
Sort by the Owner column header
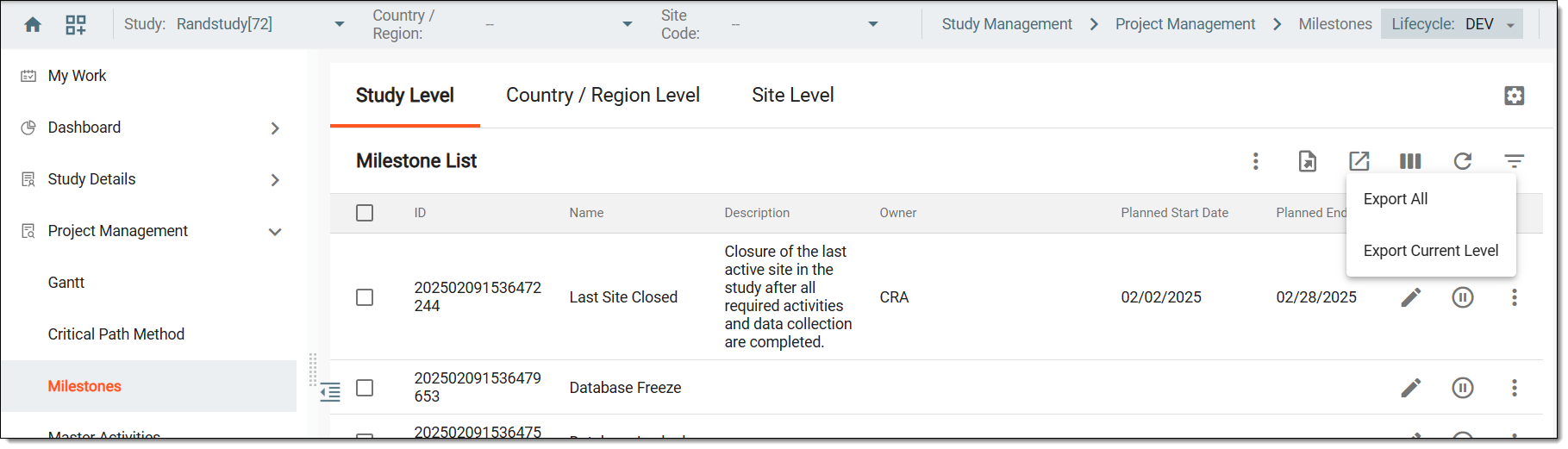tap(898, 213)
